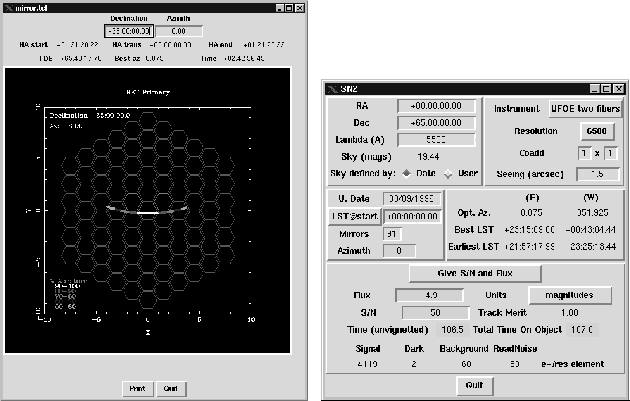Select Date radio for Sky defined by
This screenshot has width=630, height=401.
407,174
